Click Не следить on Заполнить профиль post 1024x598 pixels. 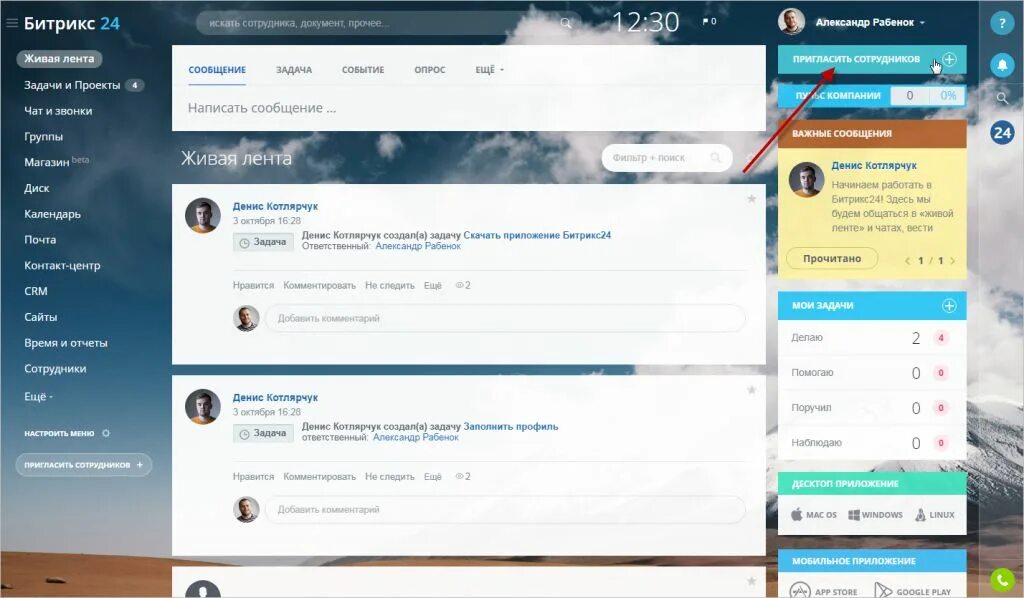pyautogui.click(x=390, y=477)
